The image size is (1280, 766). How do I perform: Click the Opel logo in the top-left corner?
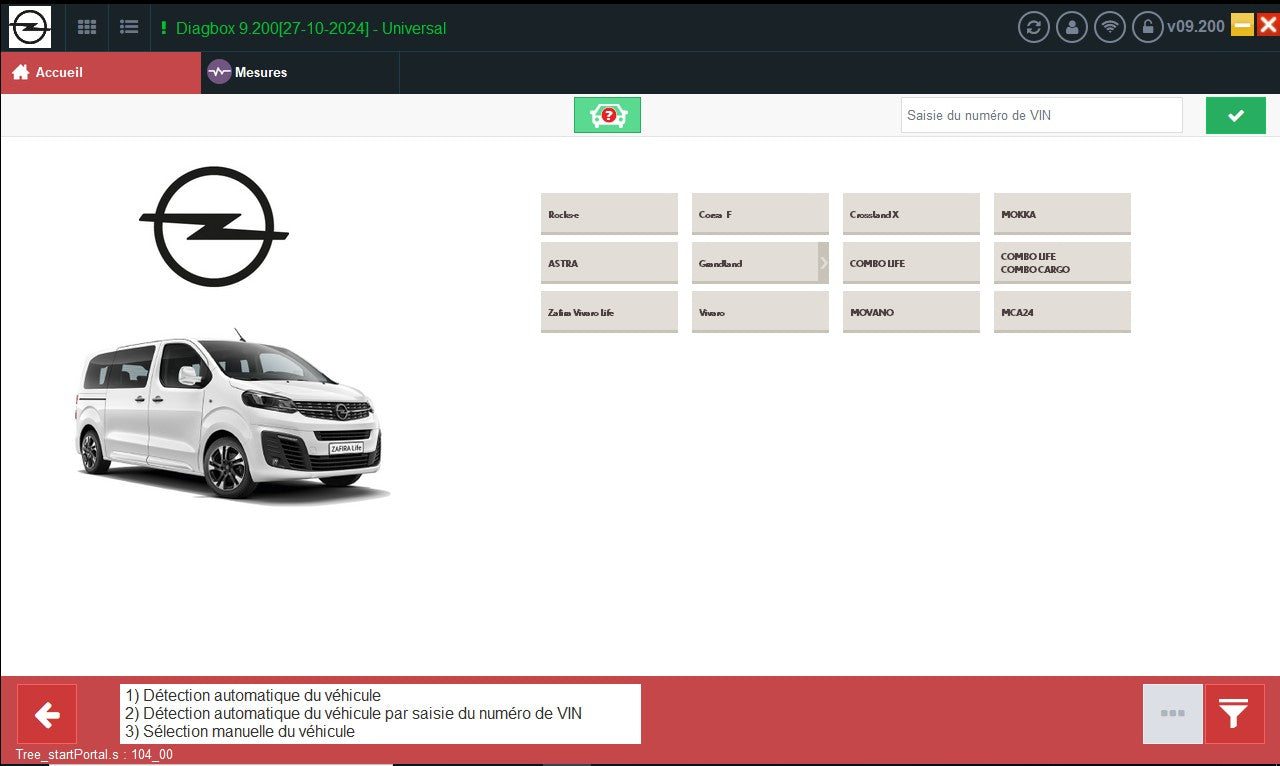(30, 26)
